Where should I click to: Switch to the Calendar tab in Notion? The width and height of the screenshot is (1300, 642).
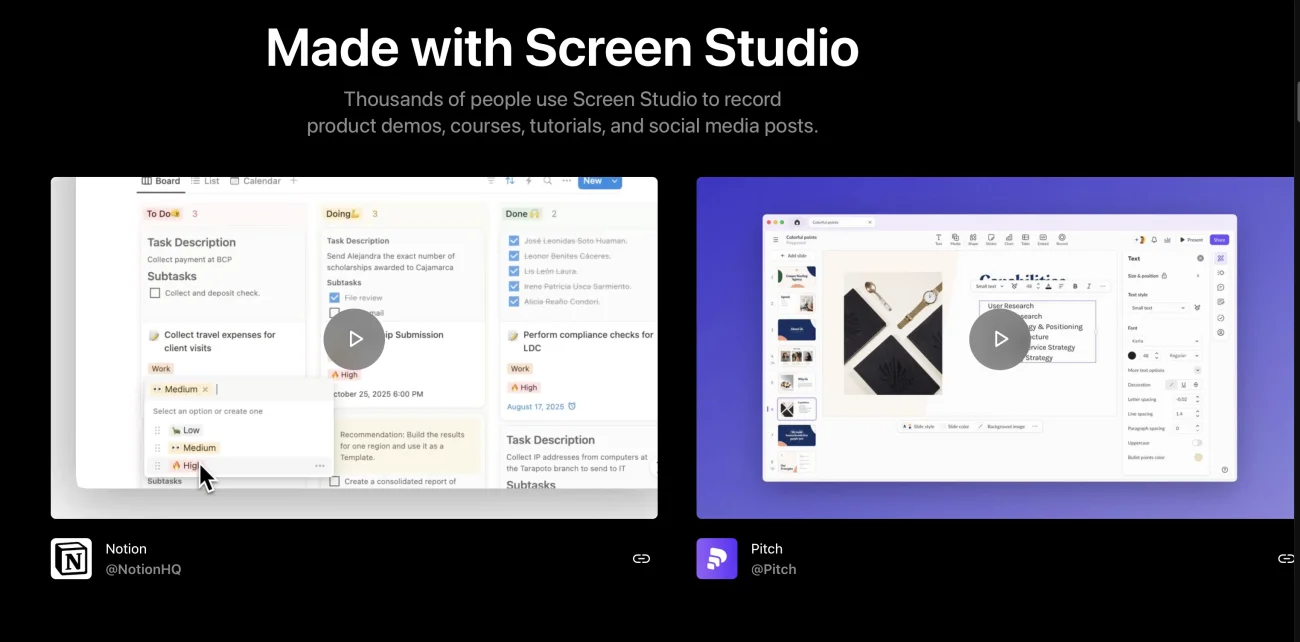255,181
